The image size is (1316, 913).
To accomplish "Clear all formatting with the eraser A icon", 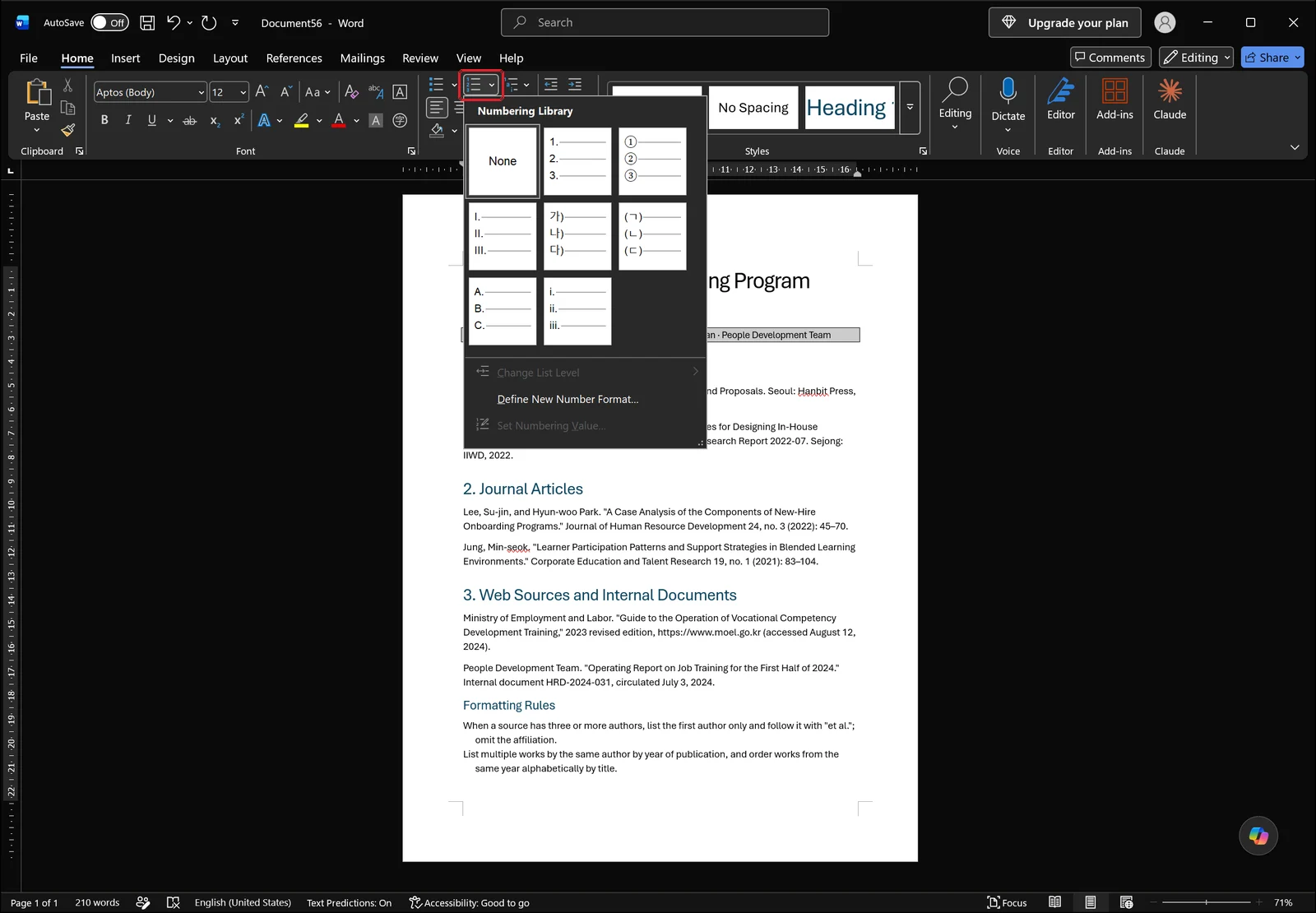I will pos(351,91).
